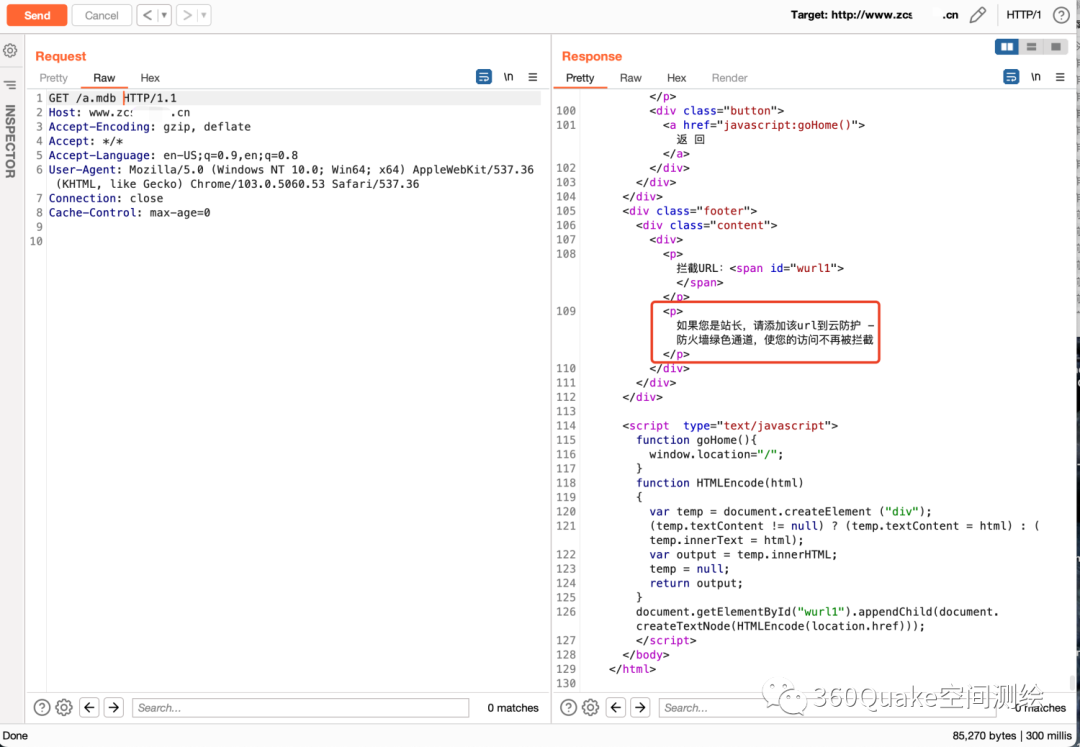Click the Accept-Language header line

173,155
